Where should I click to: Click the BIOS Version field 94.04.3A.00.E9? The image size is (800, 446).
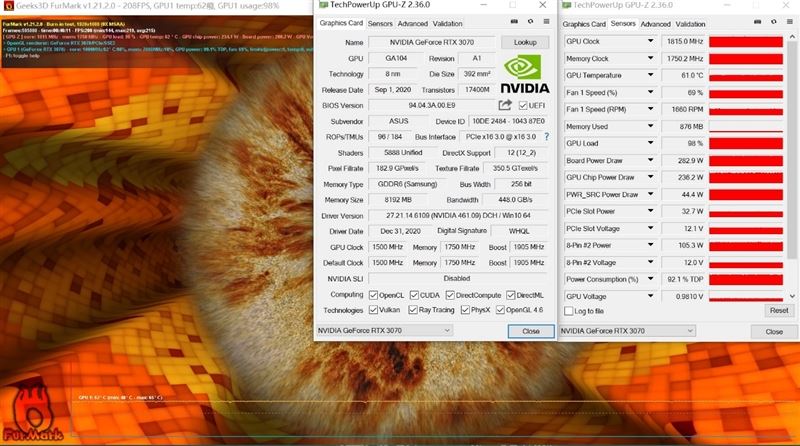click(432, 105)
